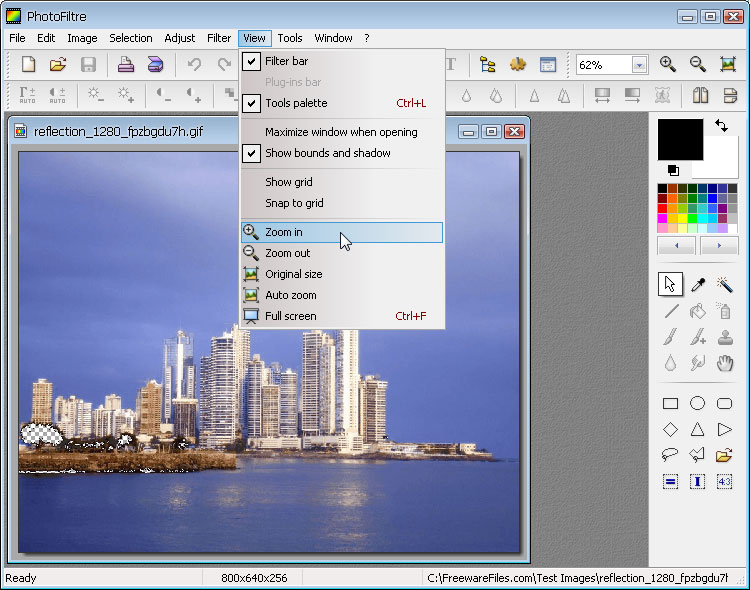This screenshot has height=590, width=750.
Task: Choose the Rectangle selection shape
Action: pyautogui.click(x=671, y=404)
